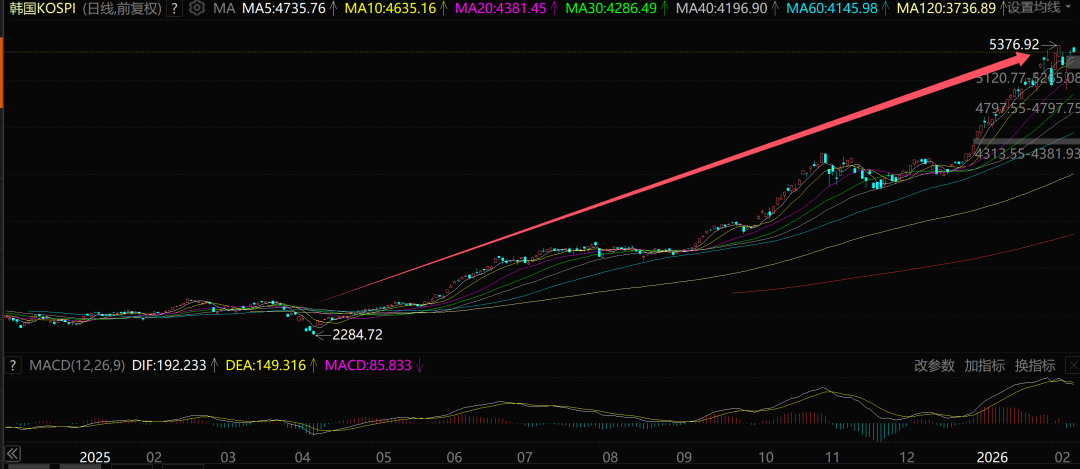Click the 12 month marker on time axis
This screenshot has height=469, width=1080.
tap(907, 457)
